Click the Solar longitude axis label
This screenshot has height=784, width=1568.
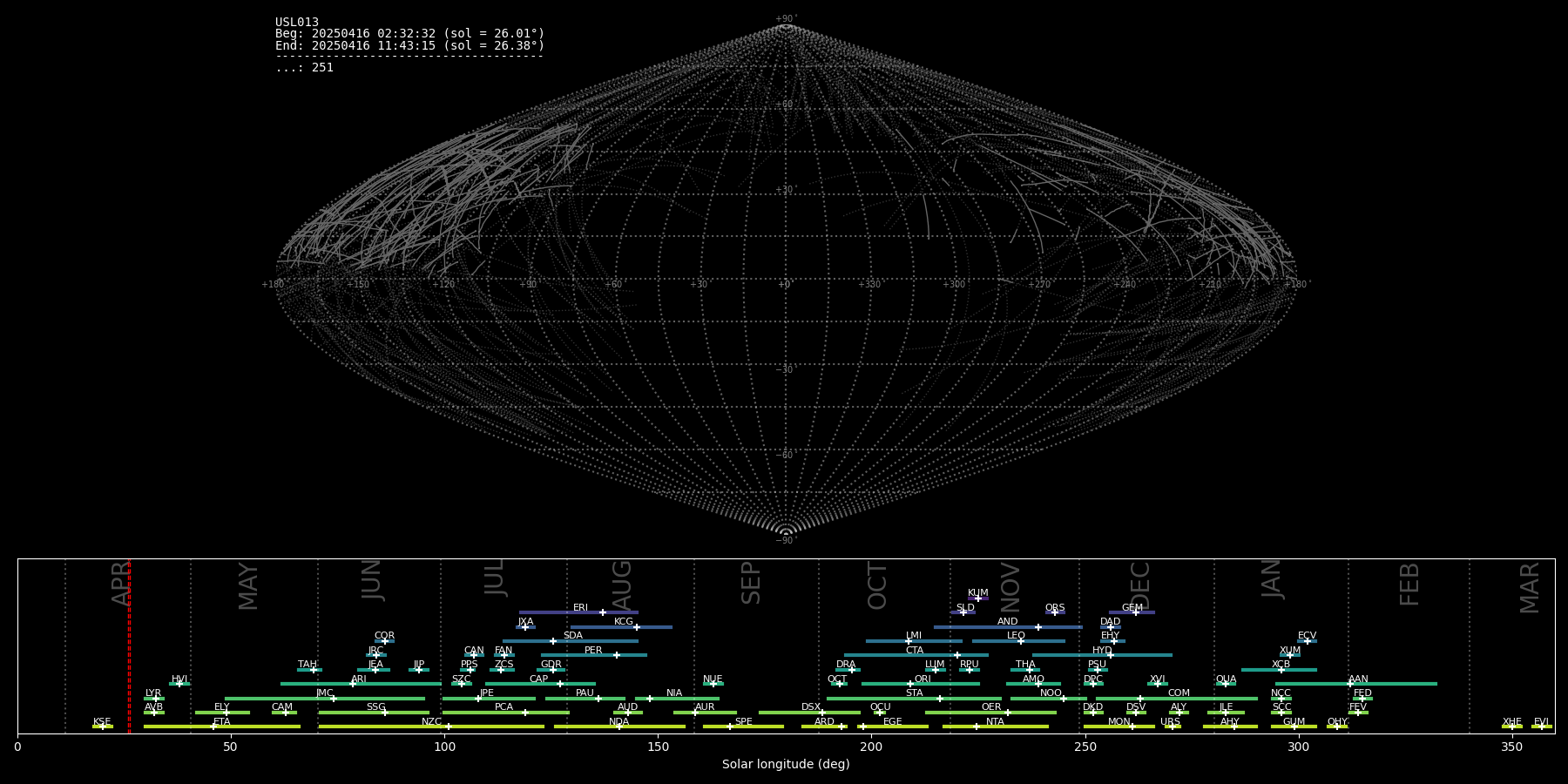click(x=786, y=764)
